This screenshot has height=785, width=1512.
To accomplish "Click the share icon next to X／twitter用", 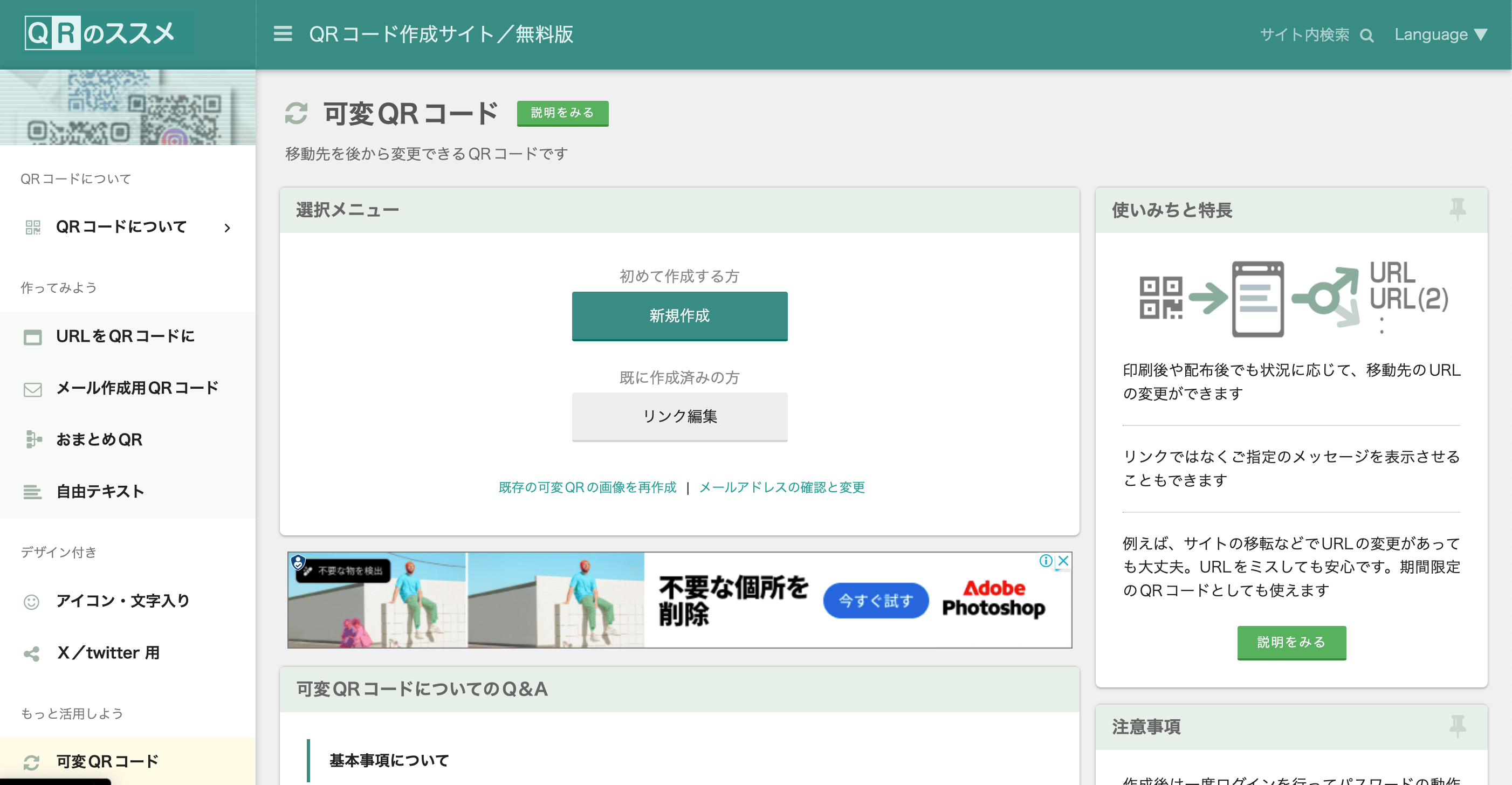I will [x=33, y=652].
